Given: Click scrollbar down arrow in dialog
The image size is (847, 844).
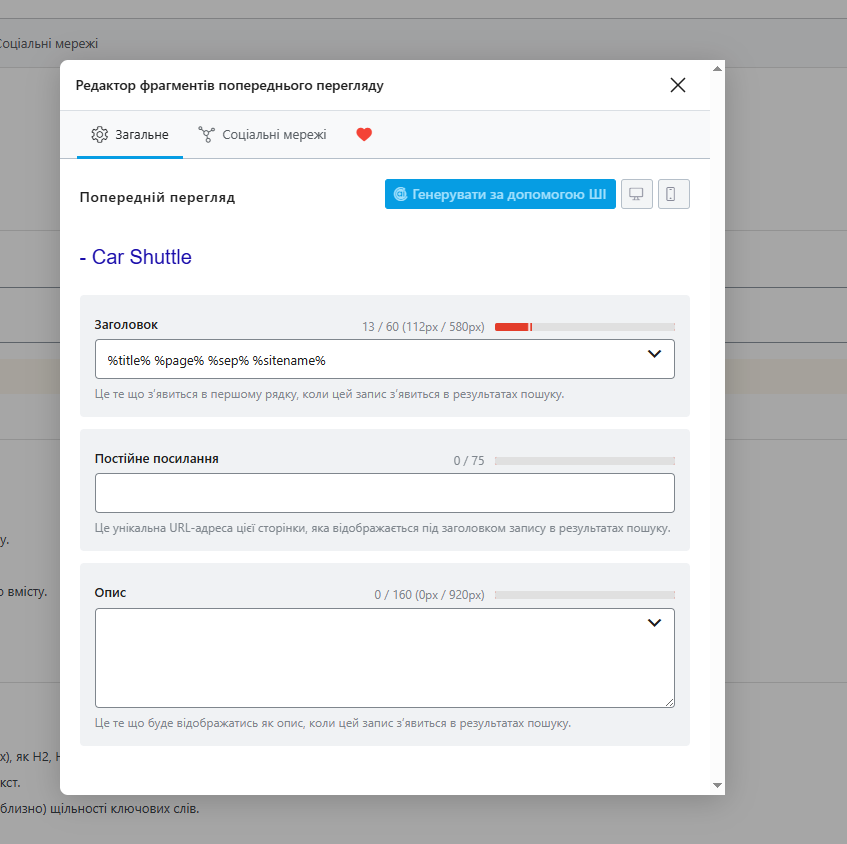Looking at the screenshot, I should click(x=717, y=785).
